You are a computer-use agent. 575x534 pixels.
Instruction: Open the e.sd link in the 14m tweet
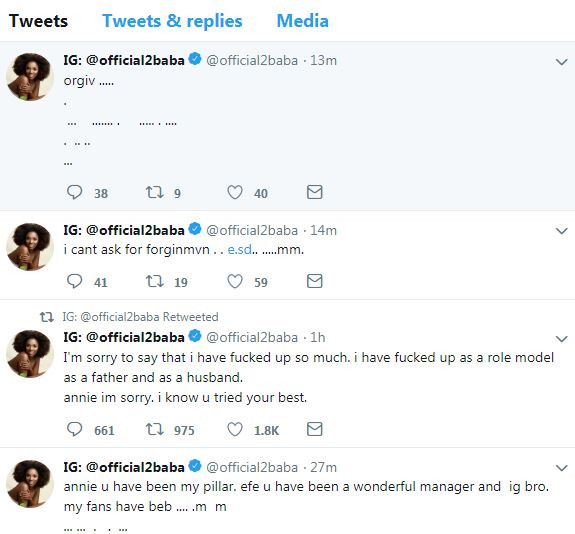click(239, 250)
